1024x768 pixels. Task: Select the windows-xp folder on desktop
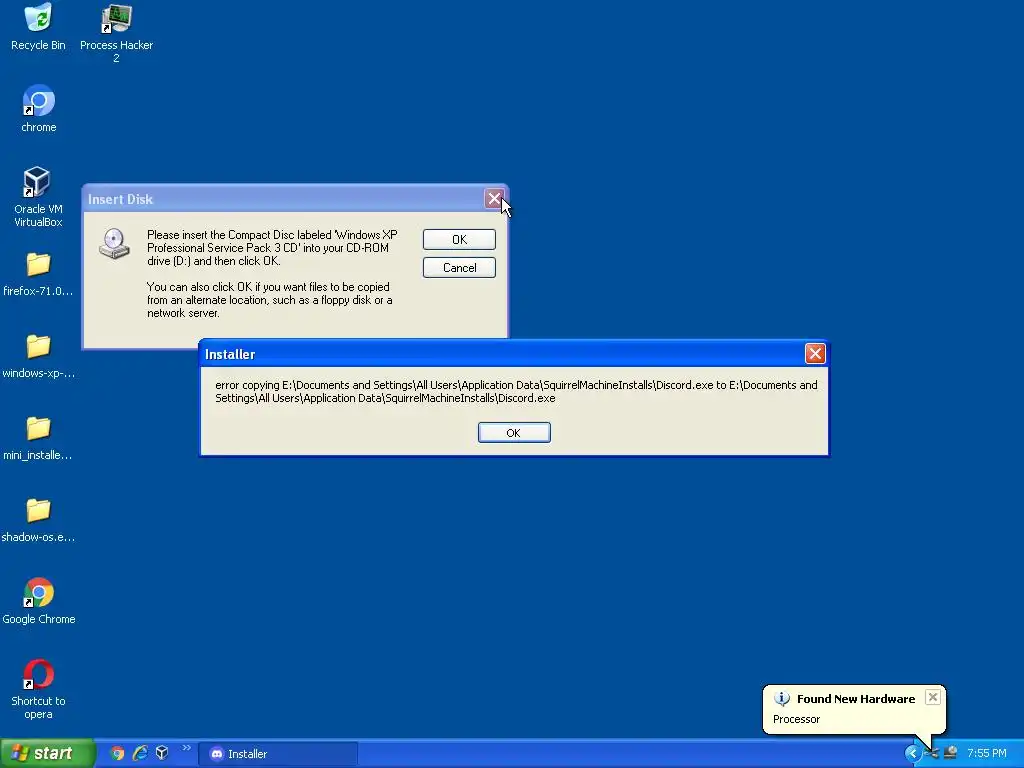coord(38,356)
